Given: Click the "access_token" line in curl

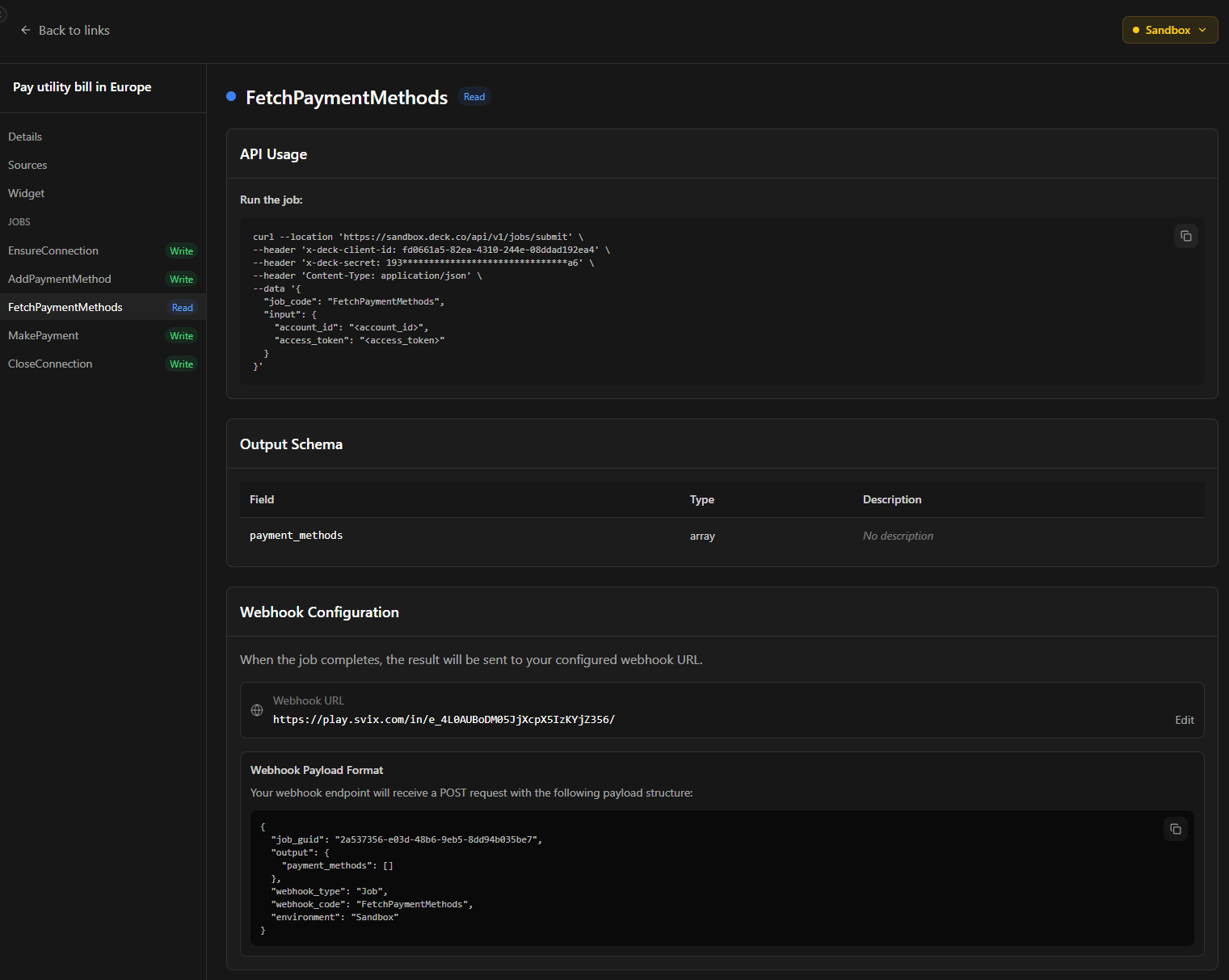Looking at the screenshot, I should click(360, 340).
